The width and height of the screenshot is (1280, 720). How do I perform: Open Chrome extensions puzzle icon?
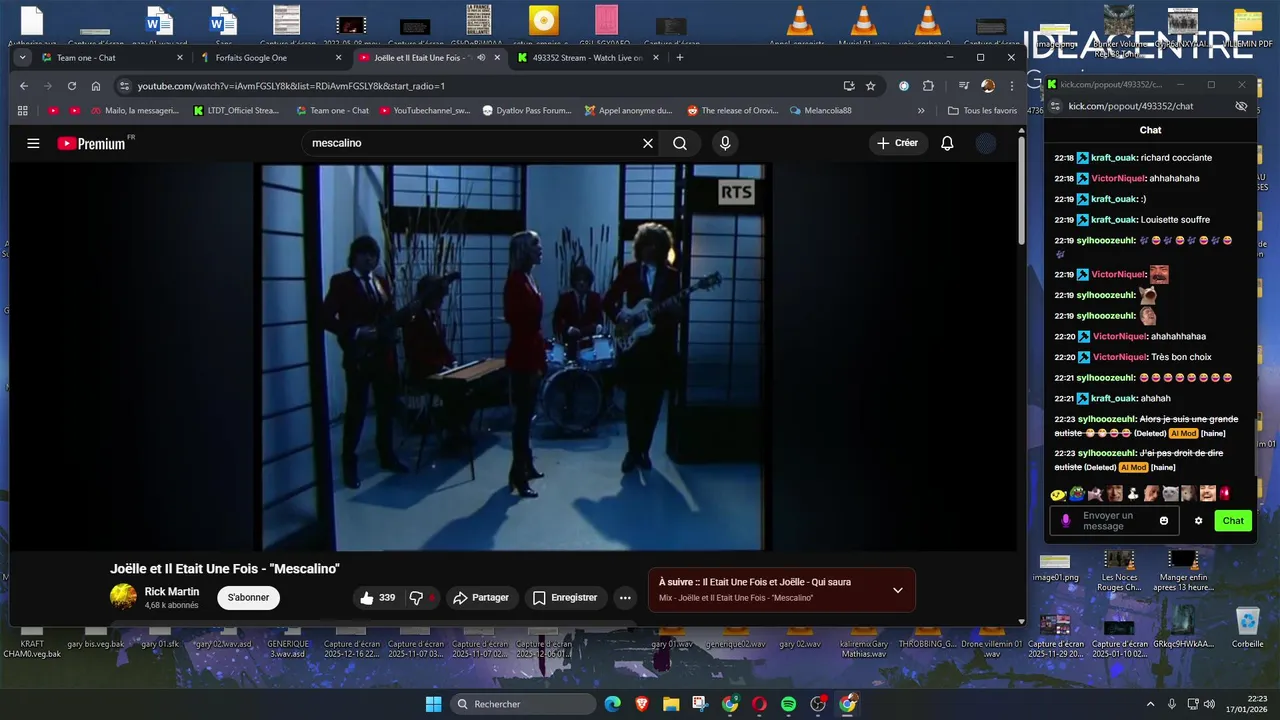click(928, 86)
